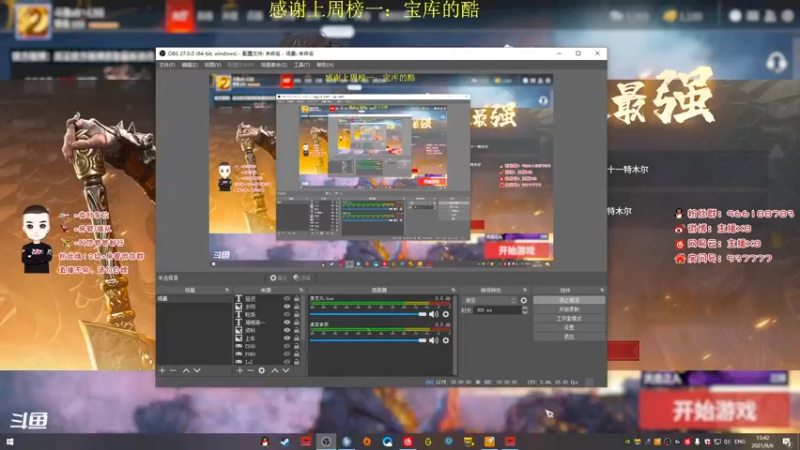Open the notification center in taskbar

click(x=787, y=442)
